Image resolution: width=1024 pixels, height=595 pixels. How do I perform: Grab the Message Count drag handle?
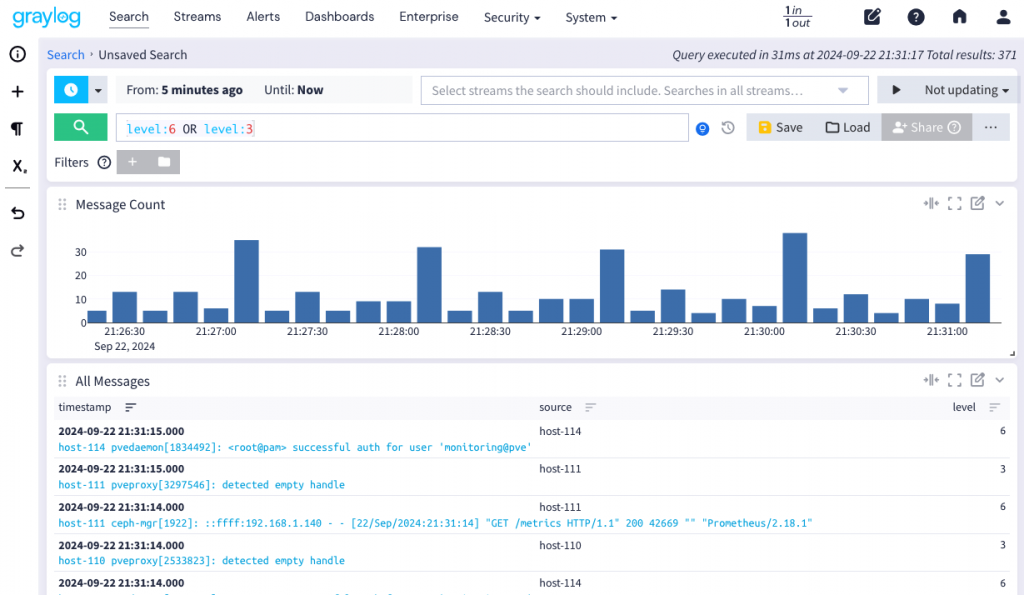coord(62,204)
